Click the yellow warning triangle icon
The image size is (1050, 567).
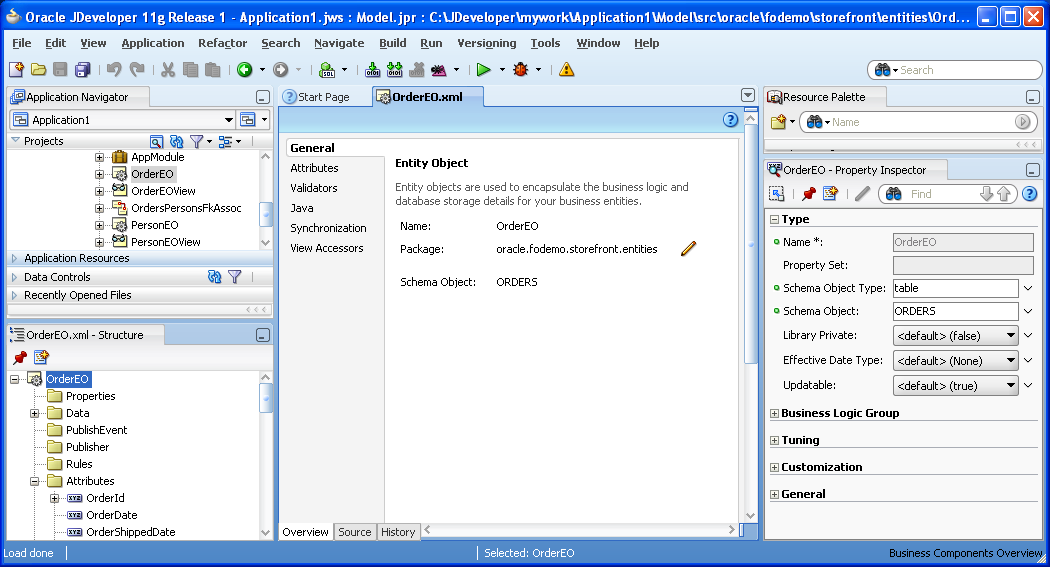click(x=567, y=70)
